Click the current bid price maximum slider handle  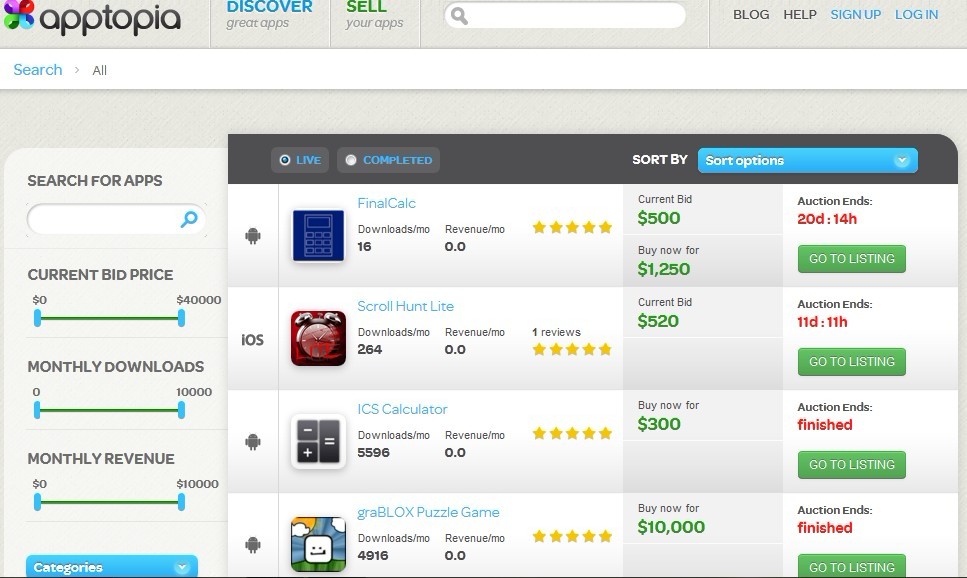tap(181, 318)
